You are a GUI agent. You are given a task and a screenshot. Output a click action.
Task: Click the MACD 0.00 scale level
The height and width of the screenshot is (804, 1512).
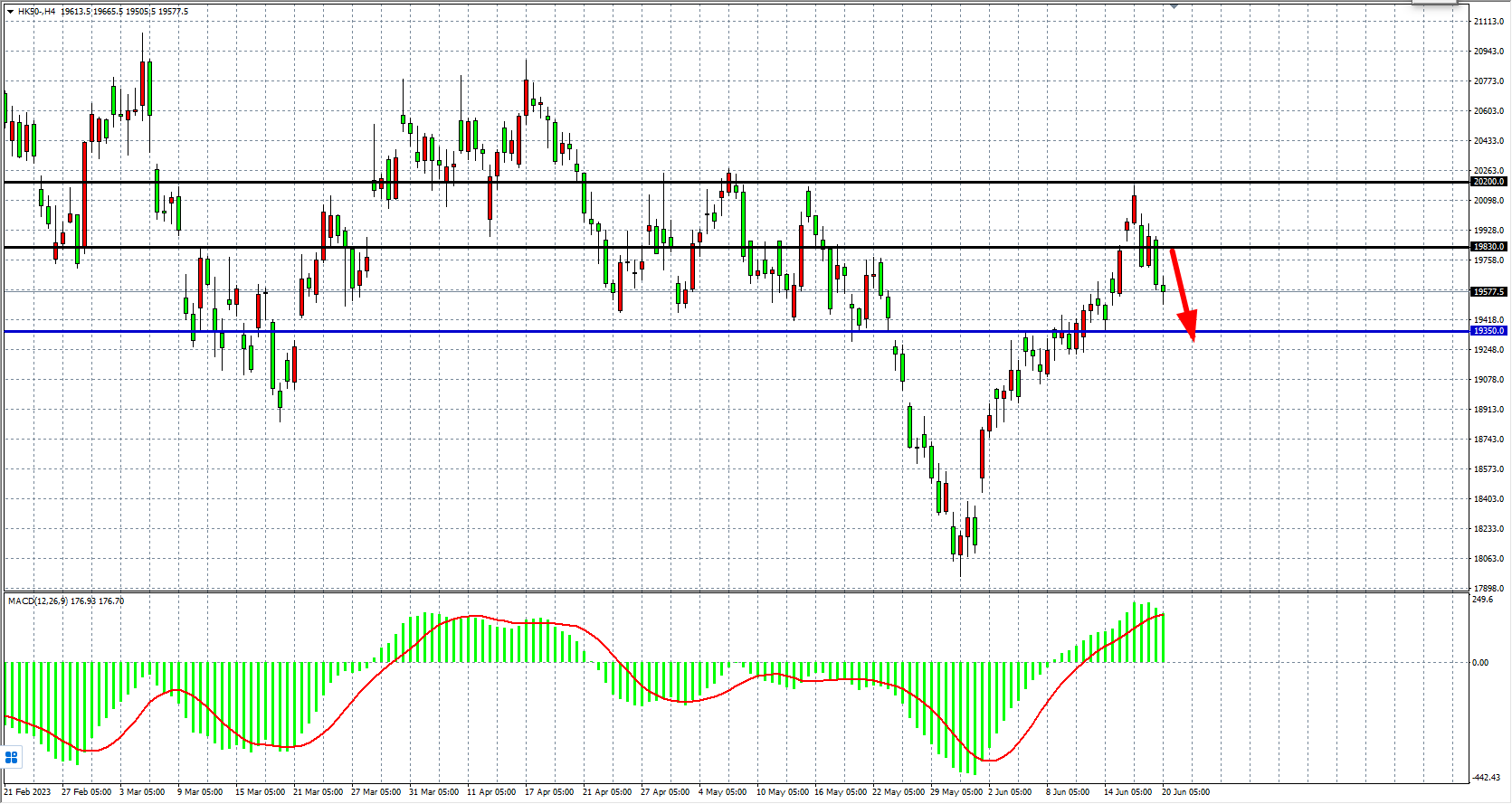[1480, 663]
